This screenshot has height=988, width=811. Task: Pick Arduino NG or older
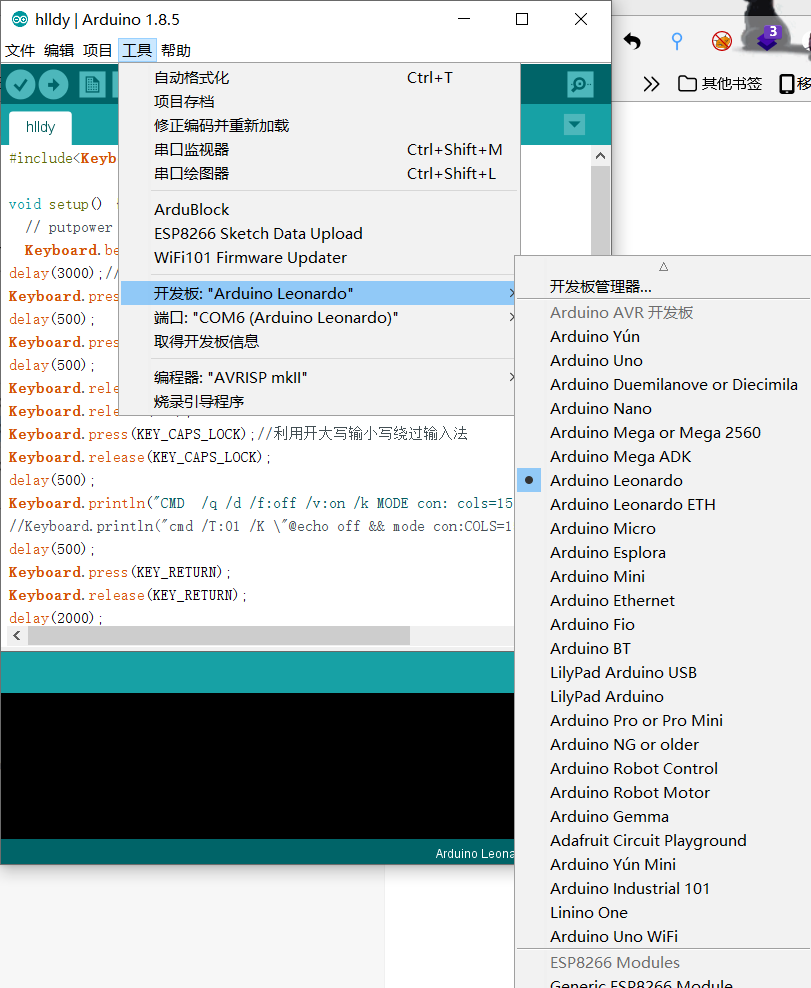pyautogui.click(x=664, y=744)
